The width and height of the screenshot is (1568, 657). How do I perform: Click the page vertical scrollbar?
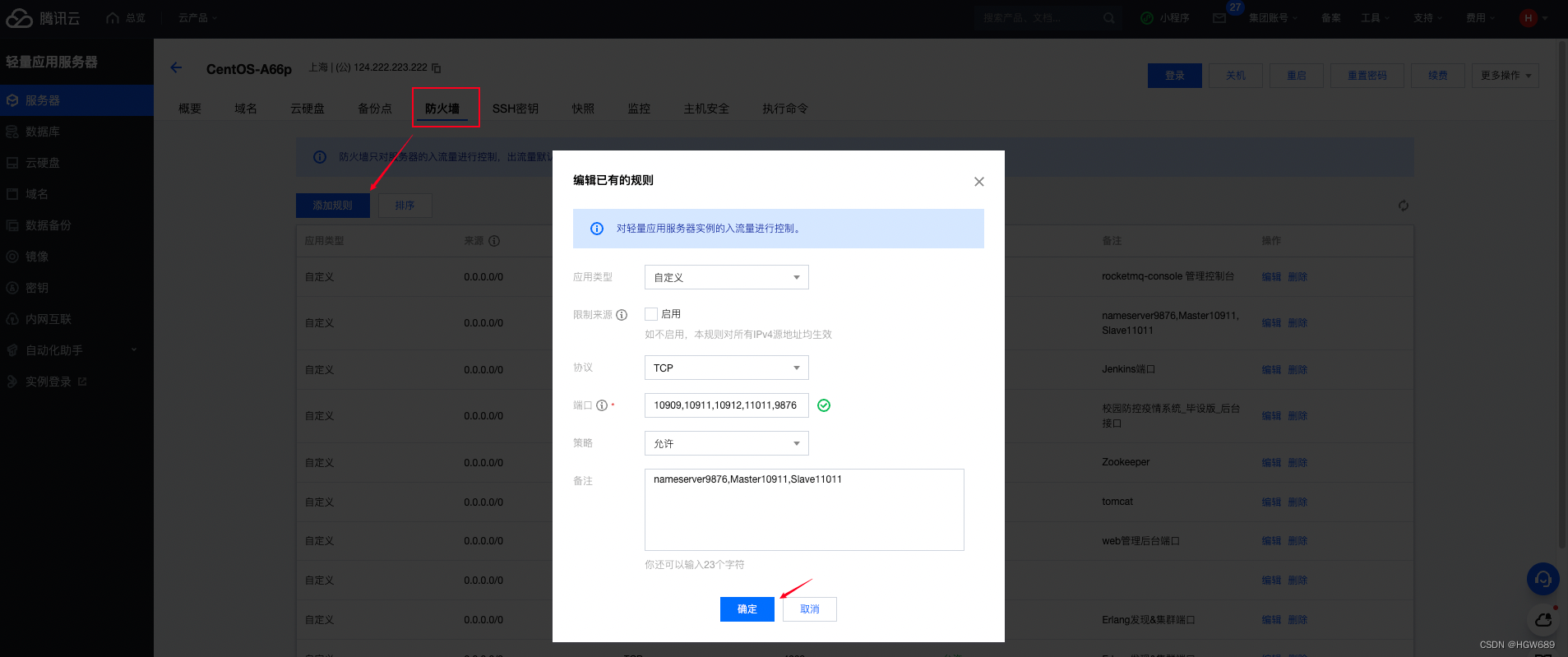(1562, 296)
